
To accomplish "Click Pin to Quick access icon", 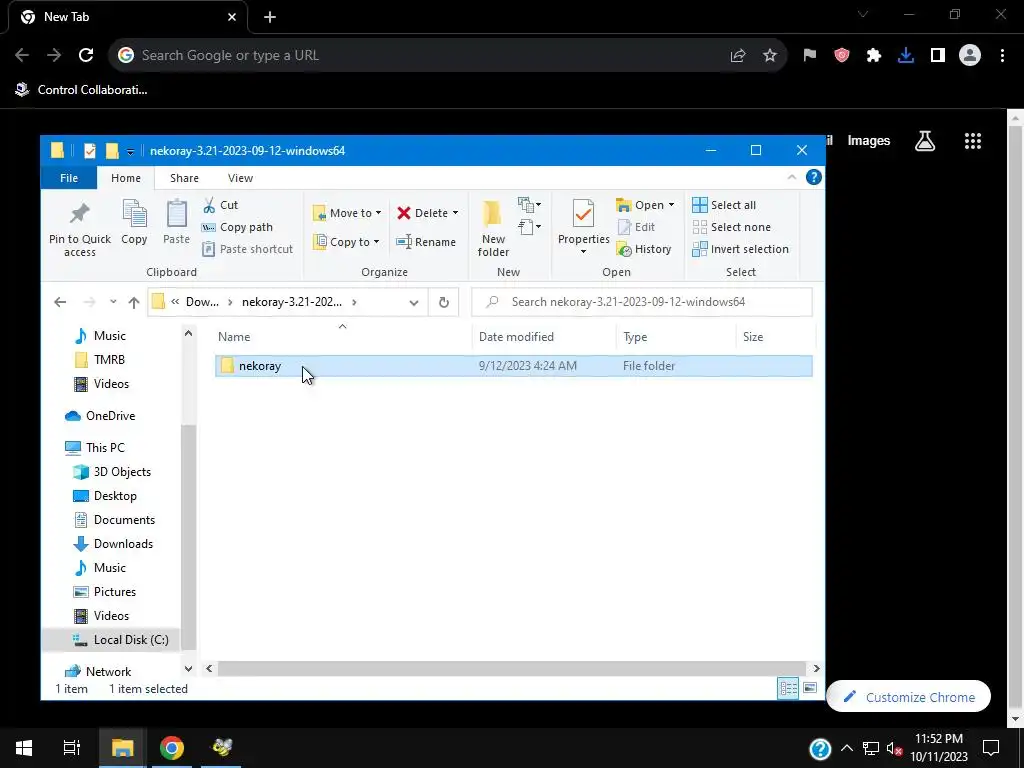I will click(80, 214).
